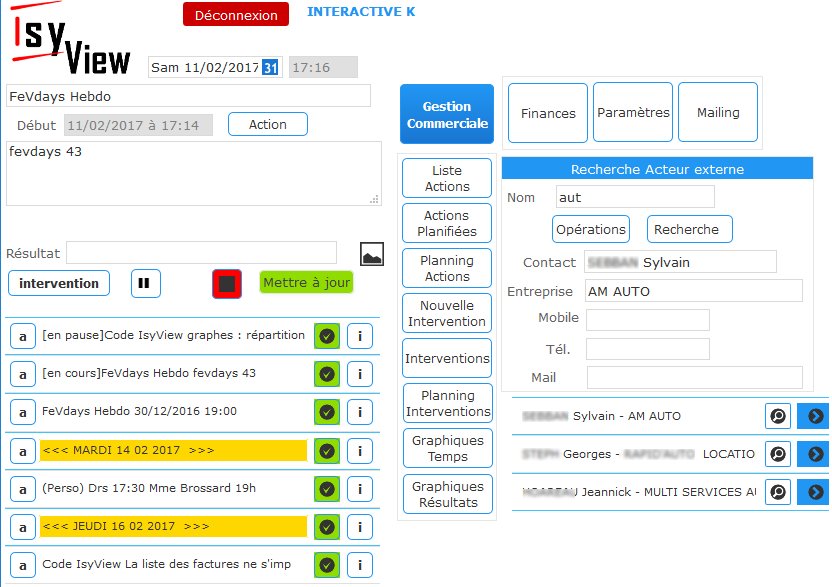The width and height of the screenshot is (832, 587).
Task: Open Actions Planifiées menu
Action: [x=447, y=223]
